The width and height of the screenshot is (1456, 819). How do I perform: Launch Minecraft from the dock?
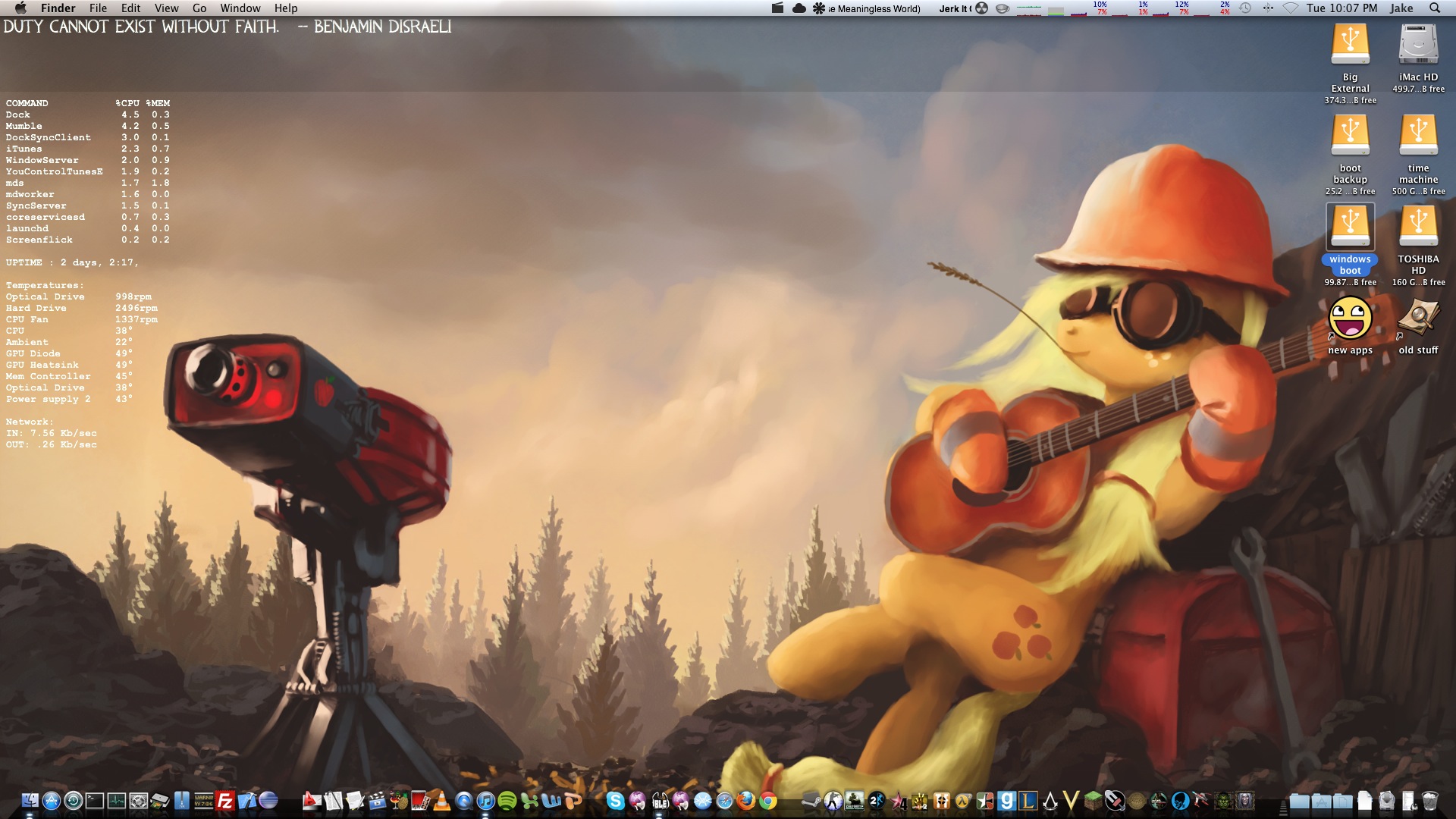coord(1093,800)
